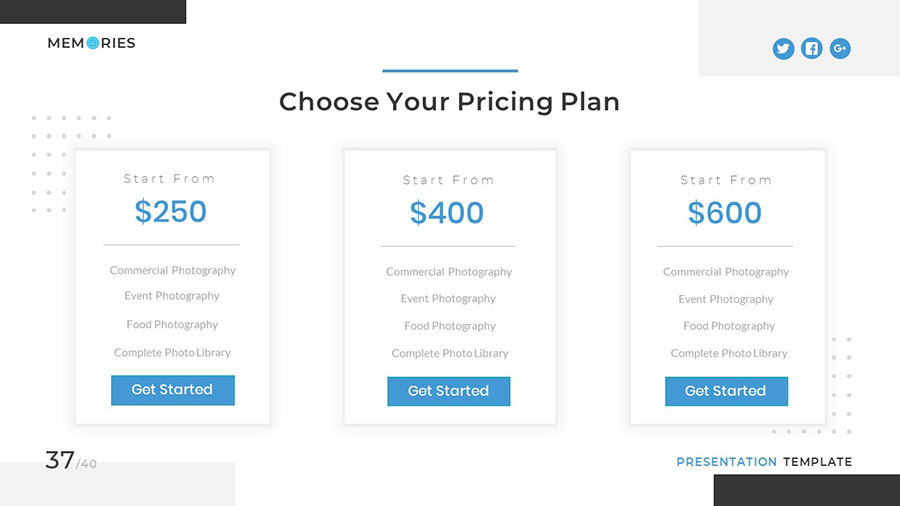The width and height of the screenshot is (900, 506).
Task: Select Complete Photo Library in $400 card
Action: (x=450, y=353)
